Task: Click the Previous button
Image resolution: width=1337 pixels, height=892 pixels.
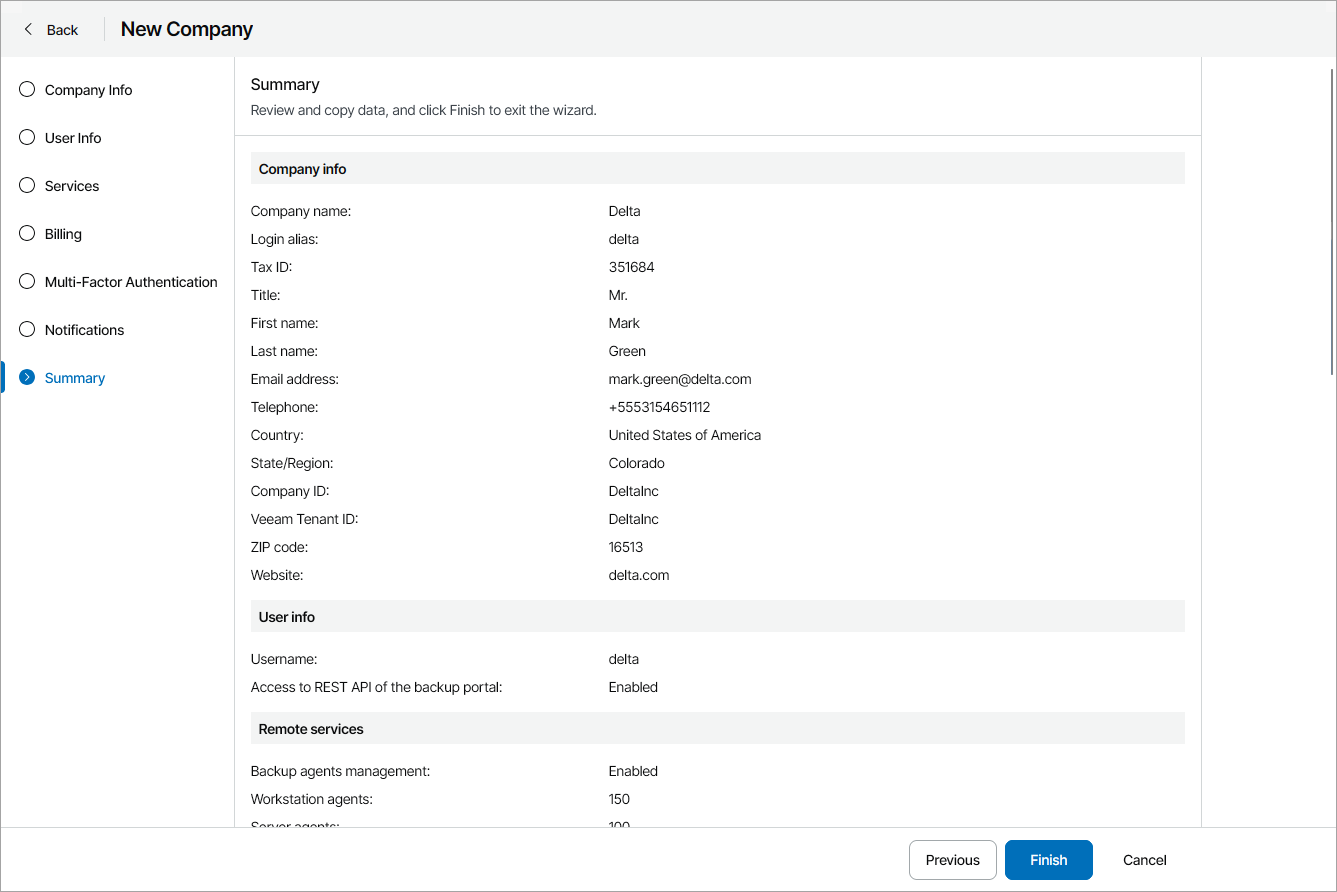Action: 952,860
